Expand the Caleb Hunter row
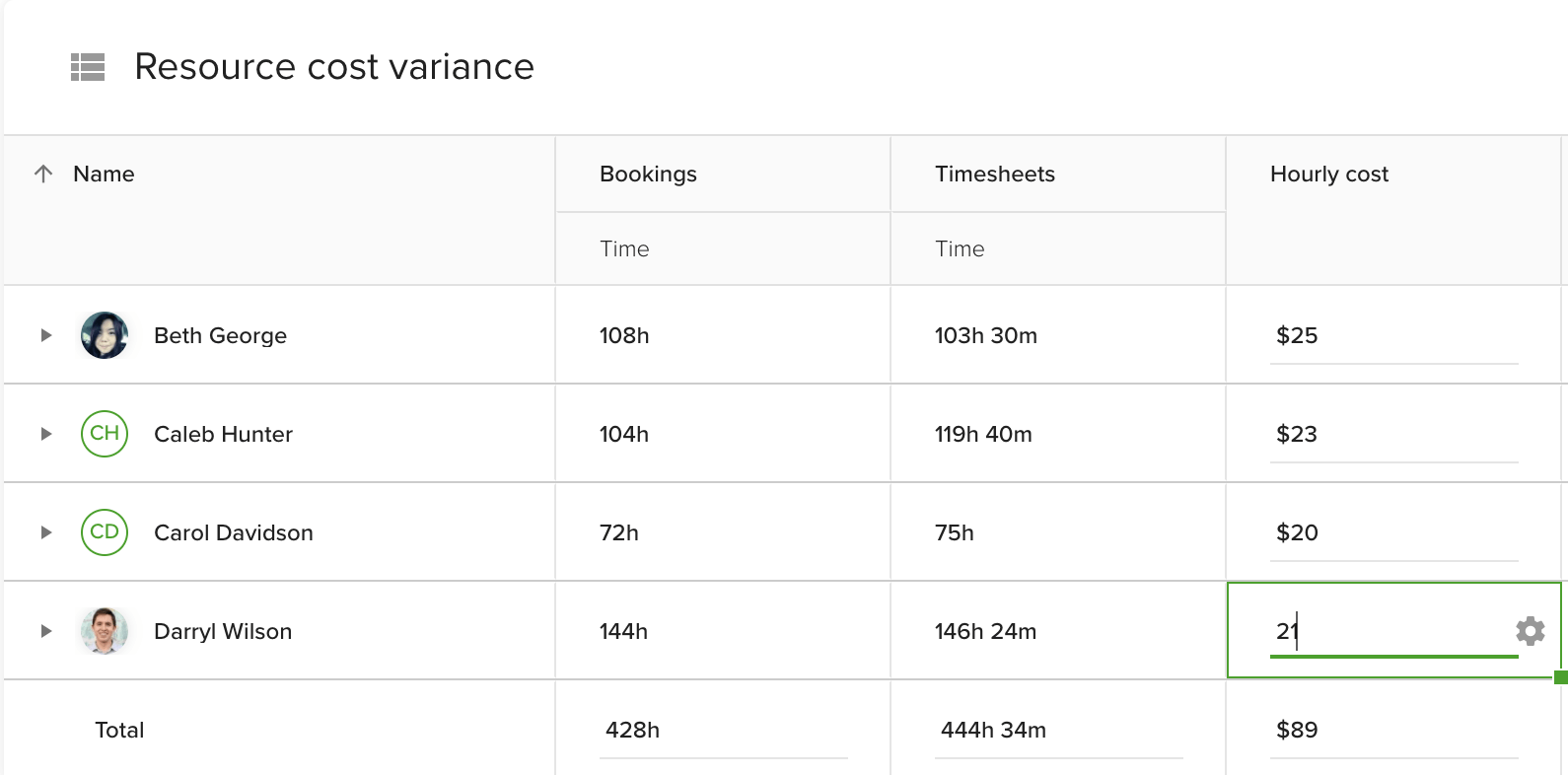The width and height of the screenshot is (1568, 775). [45, 434]
